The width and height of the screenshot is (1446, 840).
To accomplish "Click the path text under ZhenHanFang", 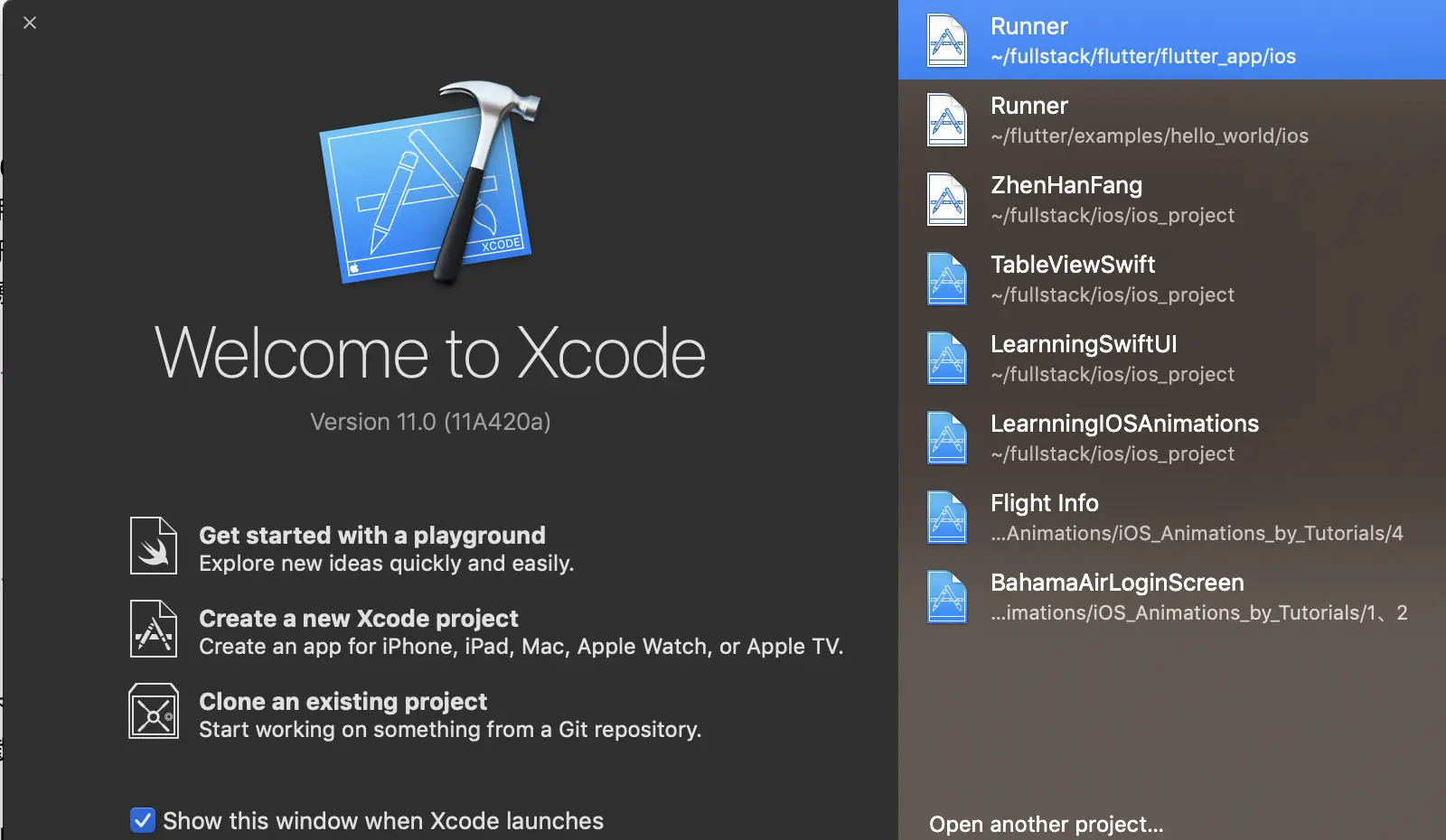I will pos(1113,215).
